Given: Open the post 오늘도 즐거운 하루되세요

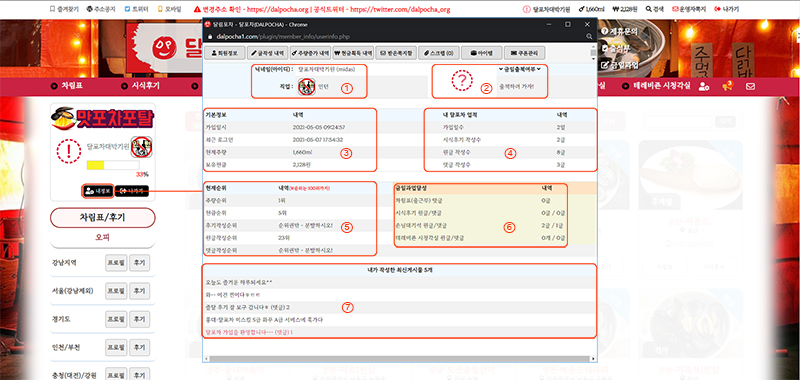Looking at the screenshot, I should tap(239, 282).
